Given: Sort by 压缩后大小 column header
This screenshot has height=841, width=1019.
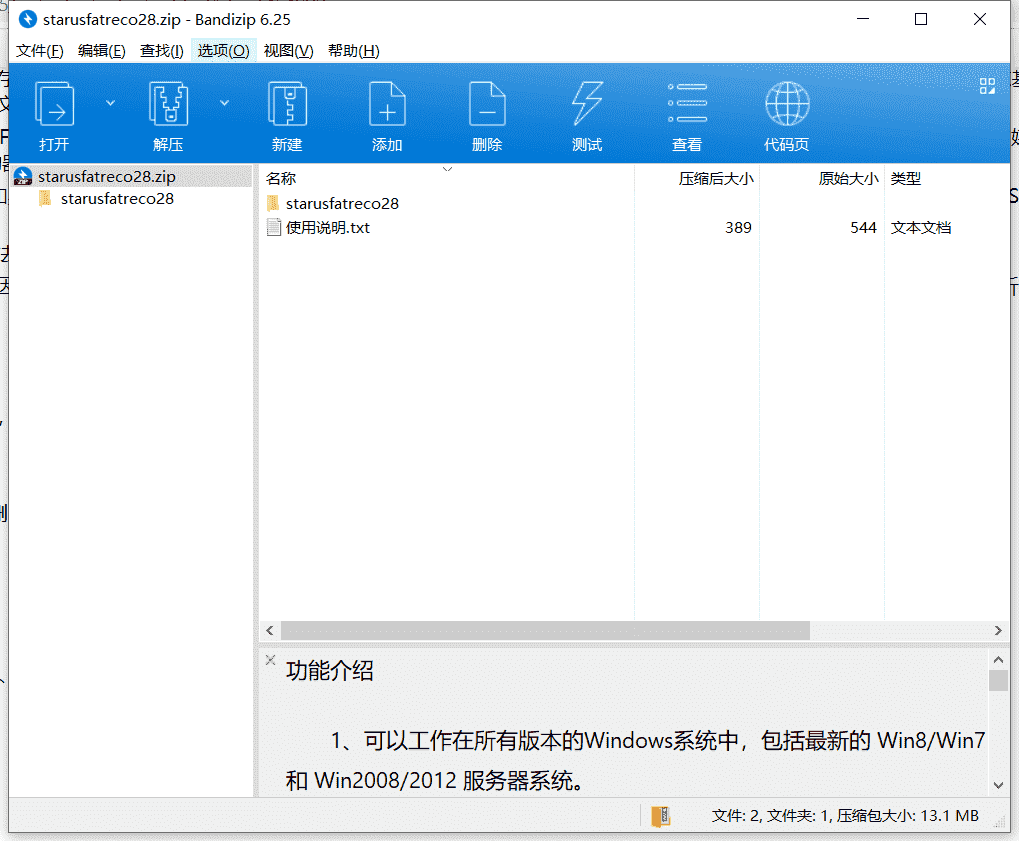Looking at the screenshot, I should tap(716, 179).
